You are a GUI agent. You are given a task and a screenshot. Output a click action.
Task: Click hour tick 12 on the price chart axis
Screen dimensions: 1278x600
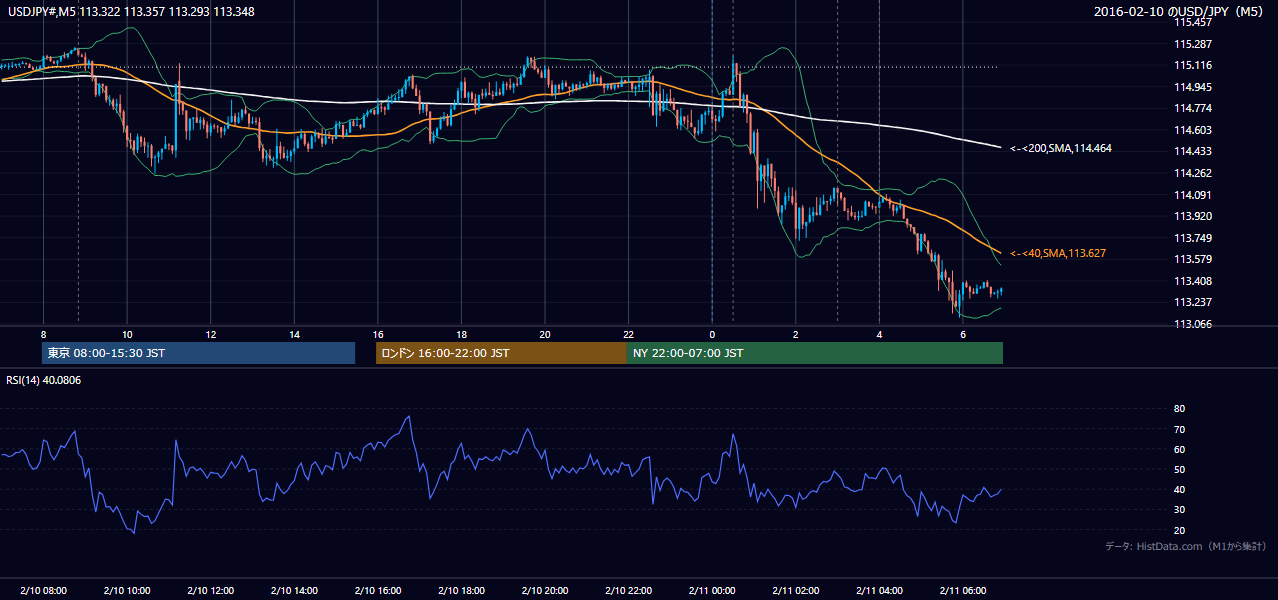(x=210, y=334)
